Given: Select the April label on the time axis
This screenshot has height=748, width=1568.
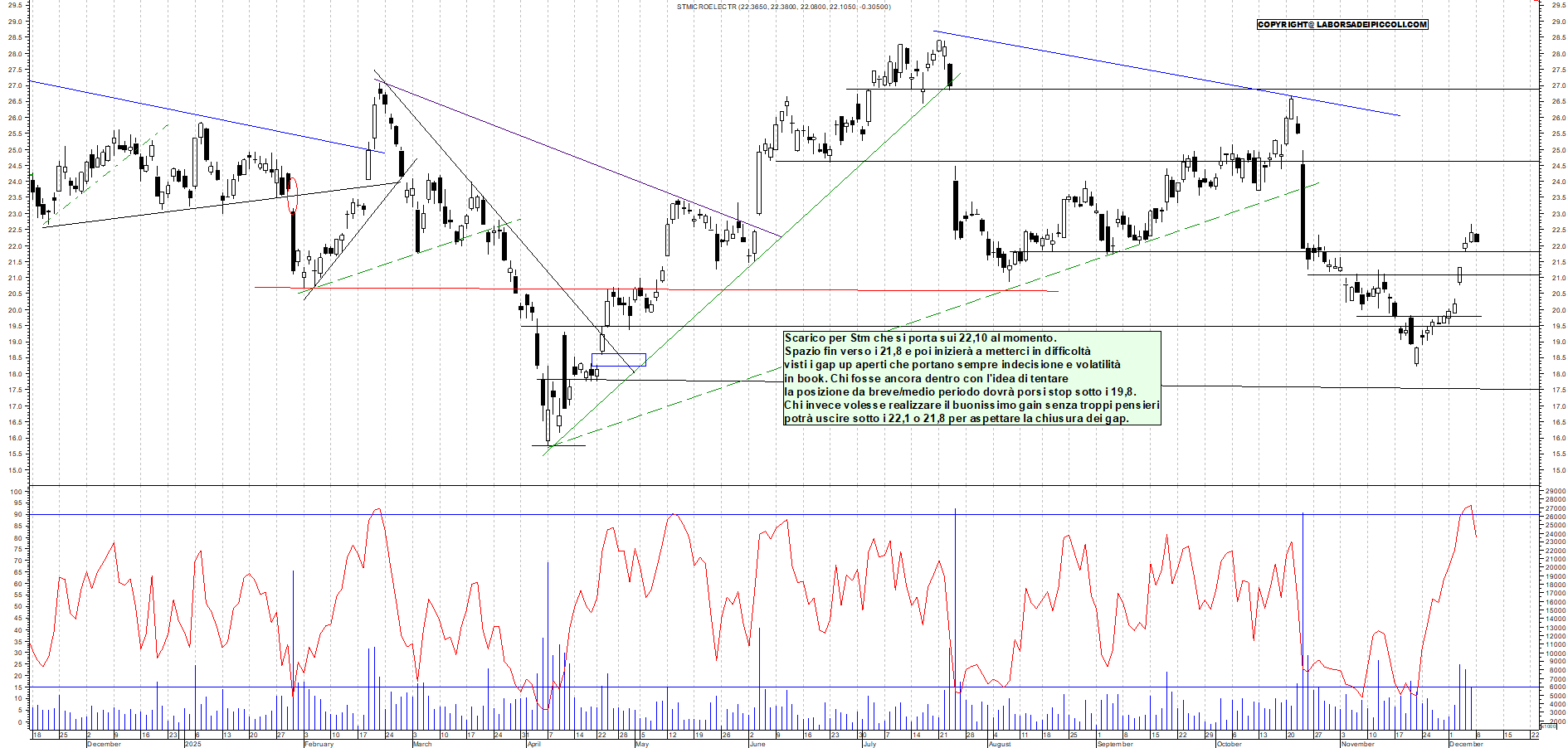Looking at the screenshot, I should click(534, 744).
